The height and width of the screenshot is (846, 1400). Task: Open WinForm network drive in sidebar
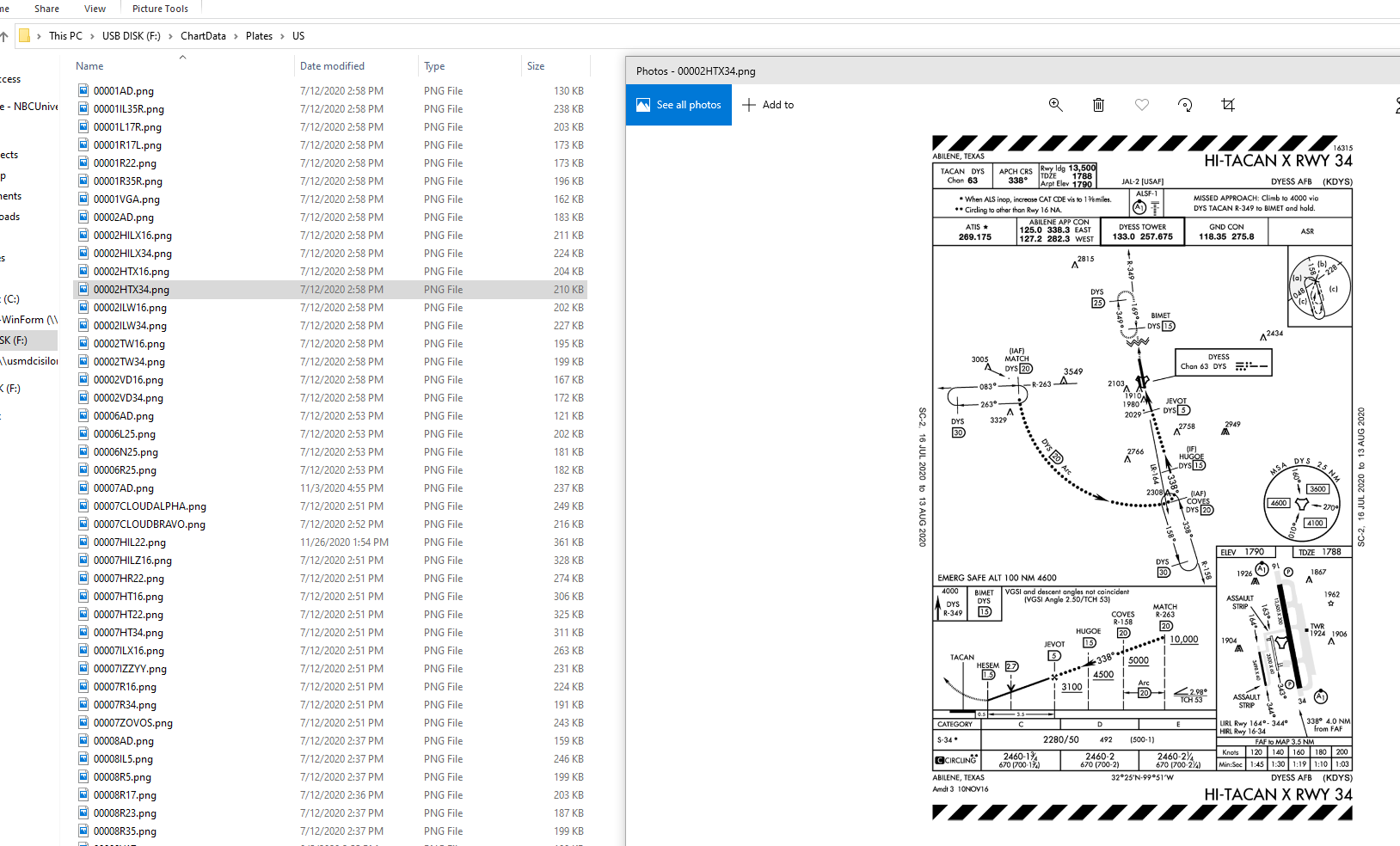coord(29,320)
